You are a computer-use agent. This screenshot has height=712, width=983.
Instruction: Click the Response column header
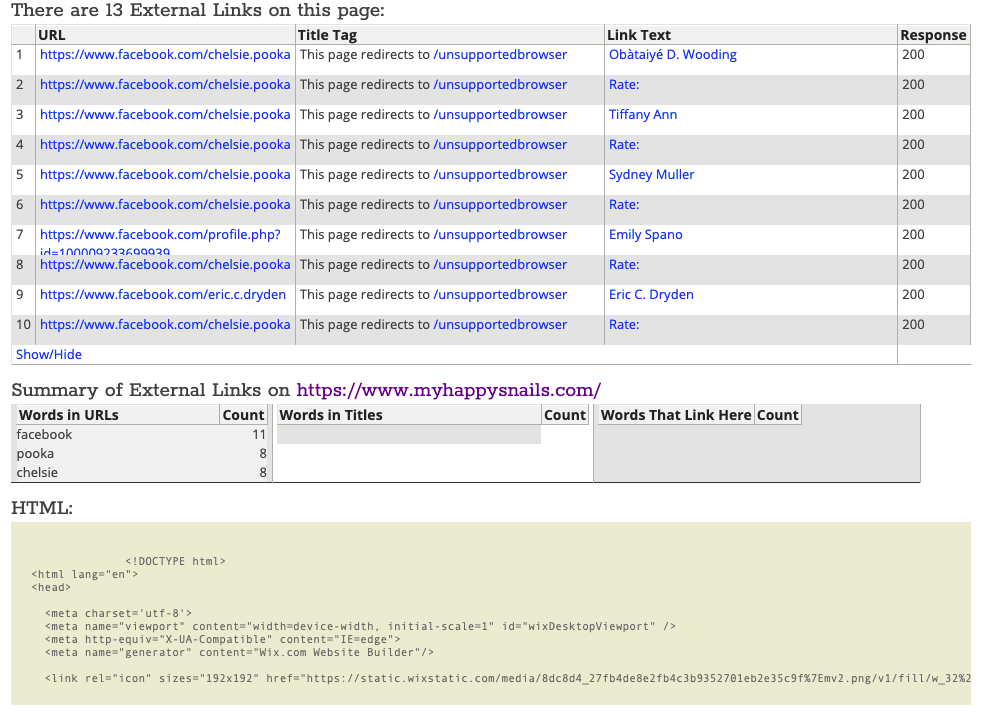tap(933, 35)
